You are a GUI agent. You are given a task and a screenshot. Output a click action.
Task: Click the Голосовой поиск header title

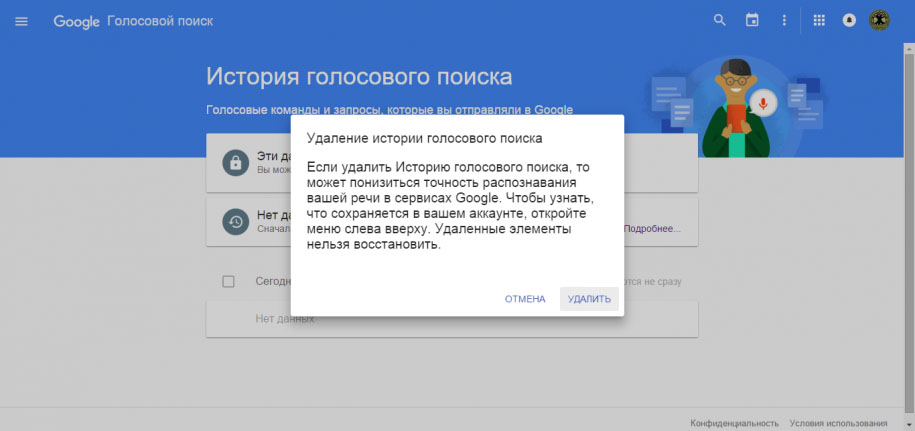[160, 22]
